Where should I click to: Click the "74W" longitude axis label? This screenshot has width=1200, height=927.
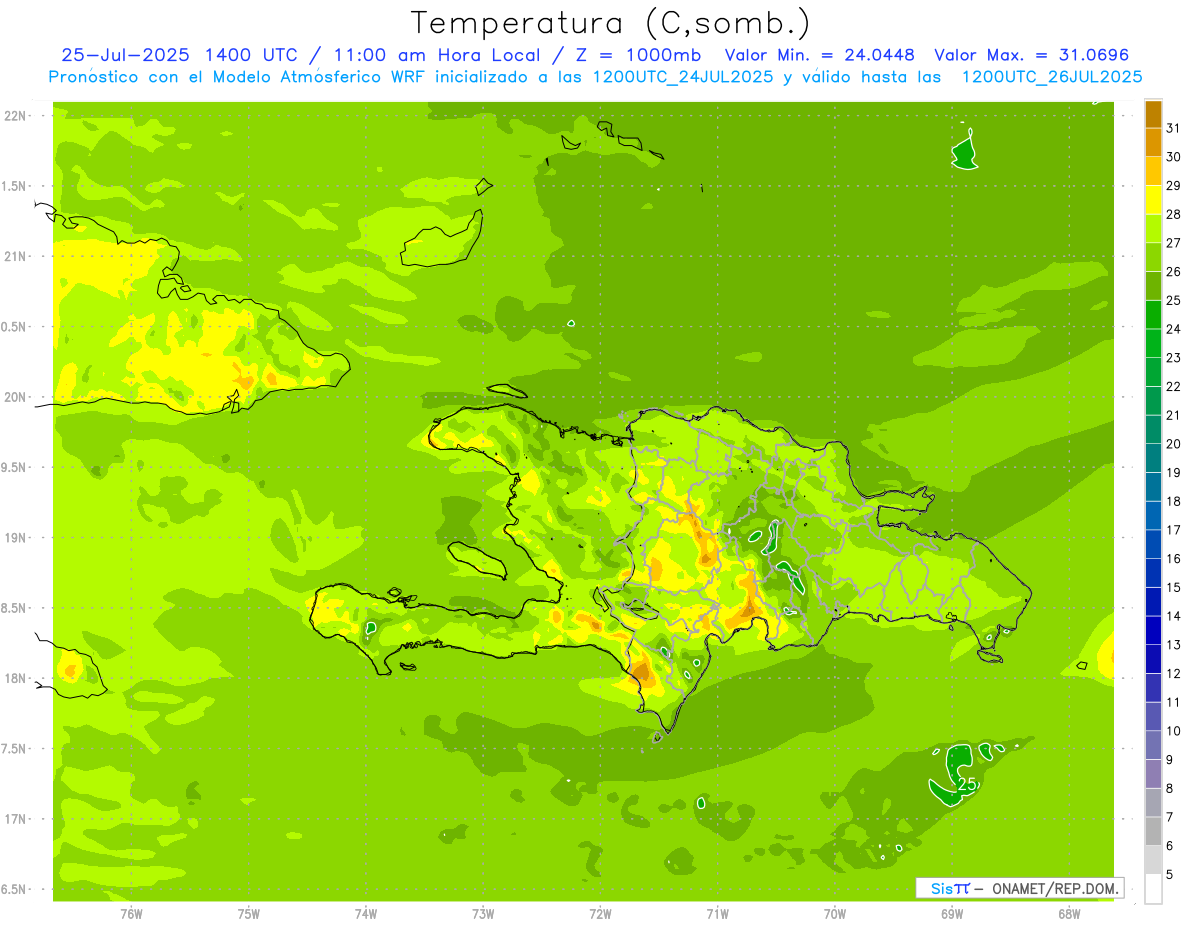click(x=366, y=914)
